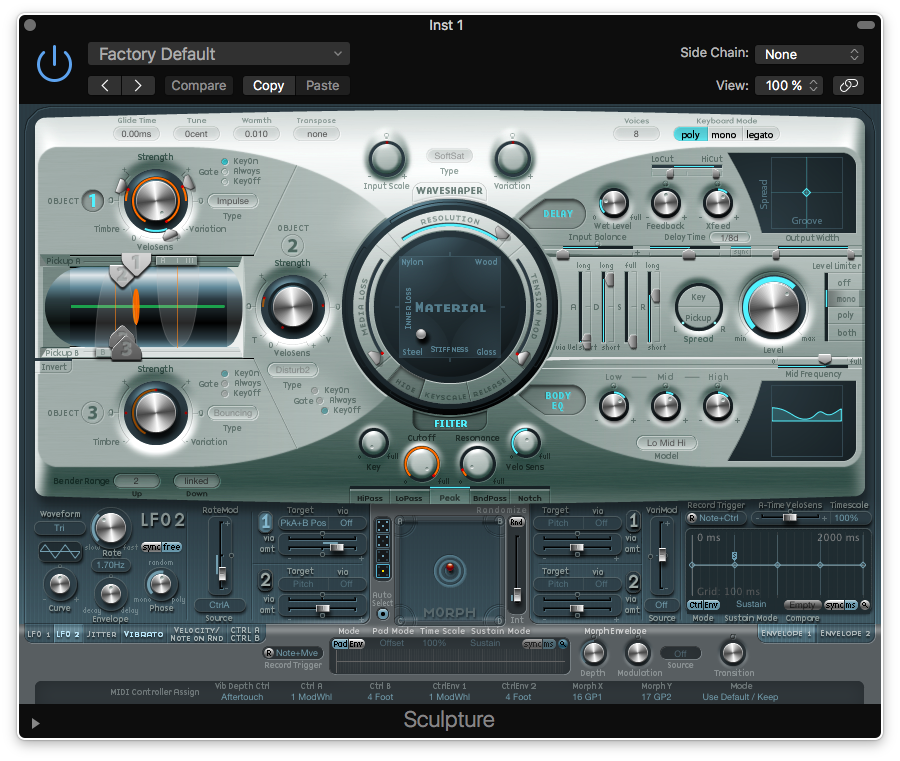Viewport: 900px width, 761px height.
Task: Select HiPass filter type
Action: (x=370, y=498)
